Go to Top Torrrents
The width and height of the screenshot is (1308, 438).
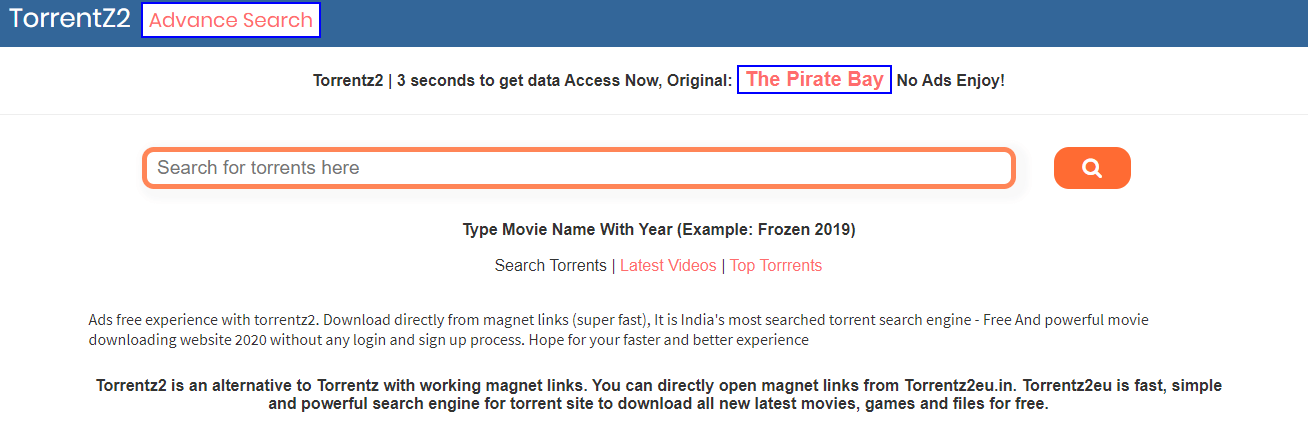(x=776, y=266)
